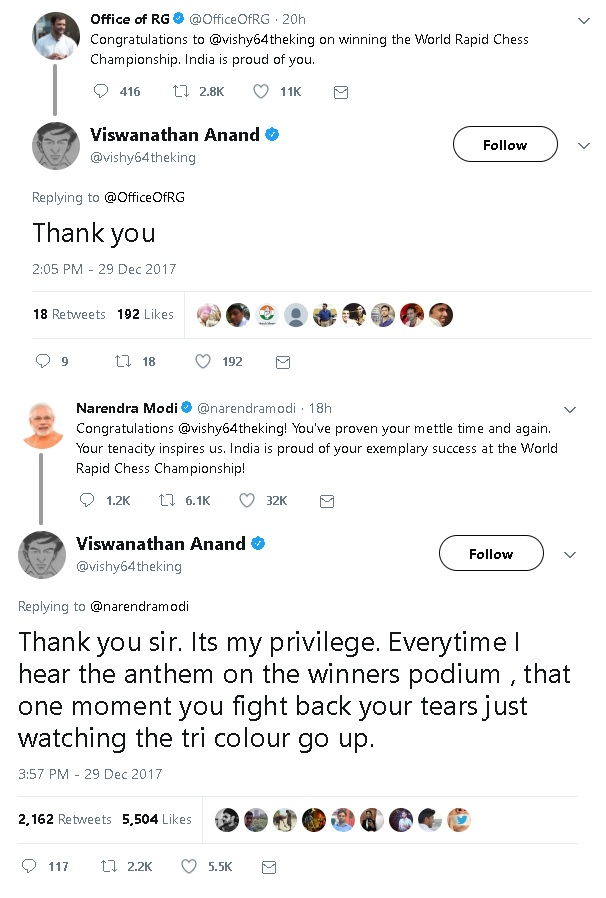The image size is (606, 898).
Task: Follow Viswanathan Anand from the first reply
Action: click(504, 145)
